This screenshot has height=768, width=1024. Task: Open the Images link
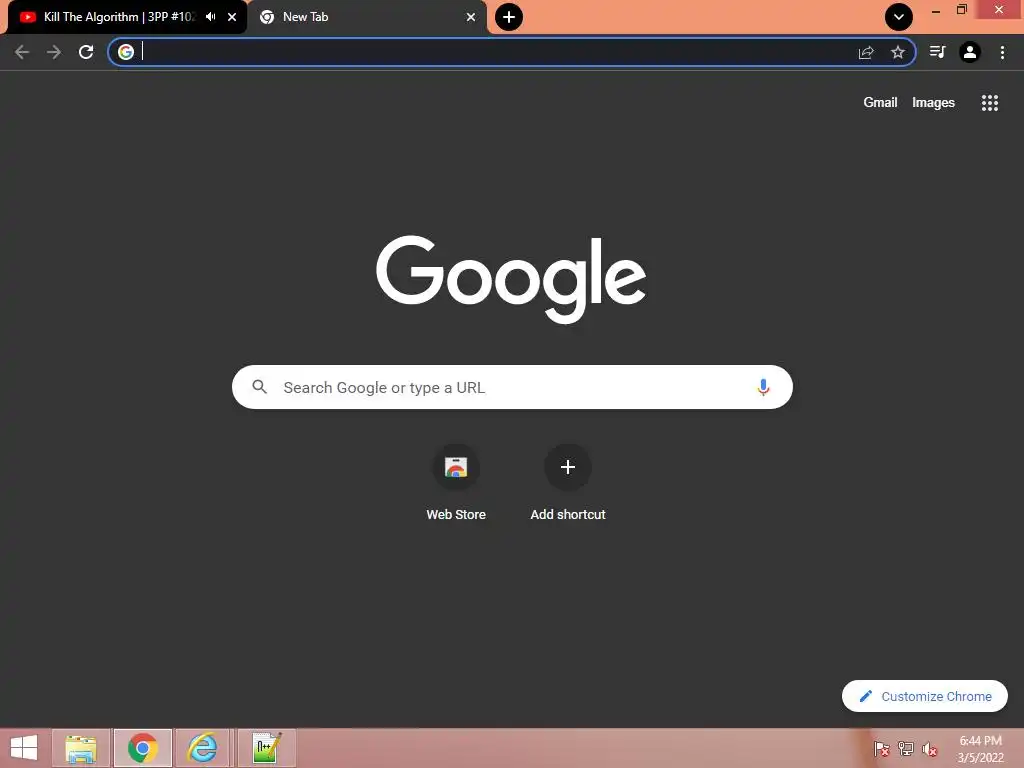coord(933,103)
